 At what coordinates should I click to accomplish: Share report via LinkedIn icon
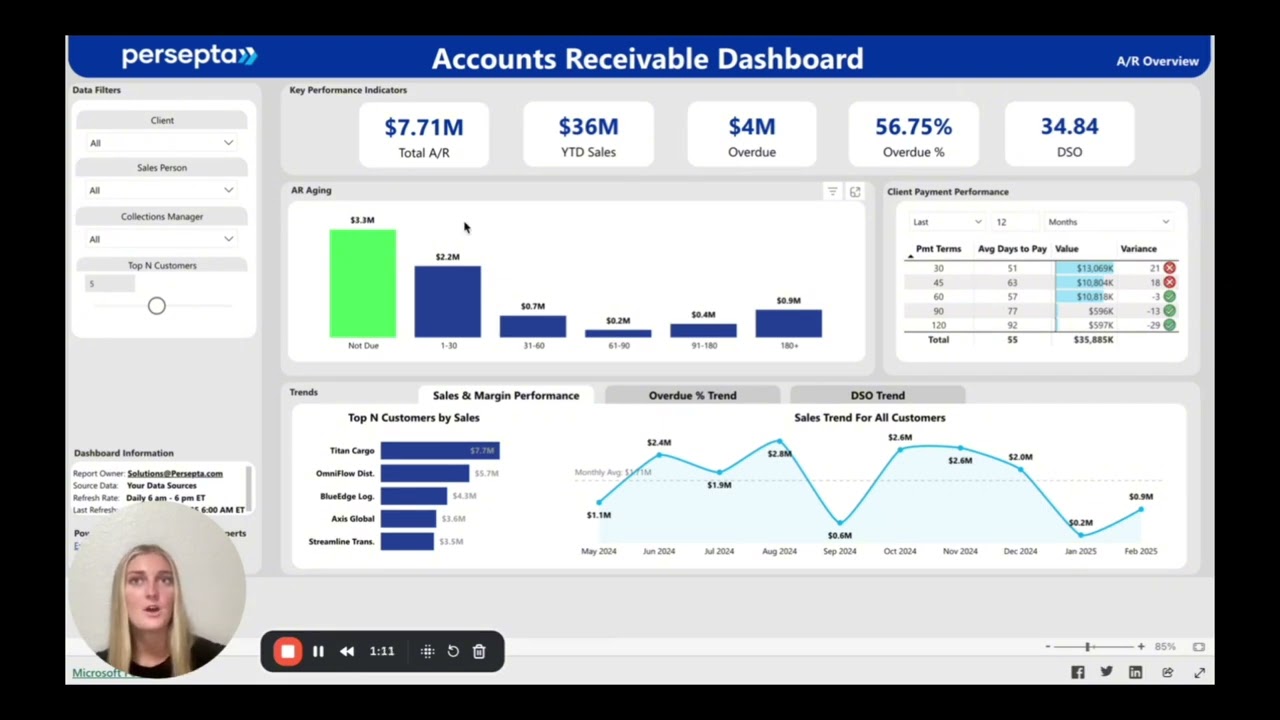[1135, 673]
